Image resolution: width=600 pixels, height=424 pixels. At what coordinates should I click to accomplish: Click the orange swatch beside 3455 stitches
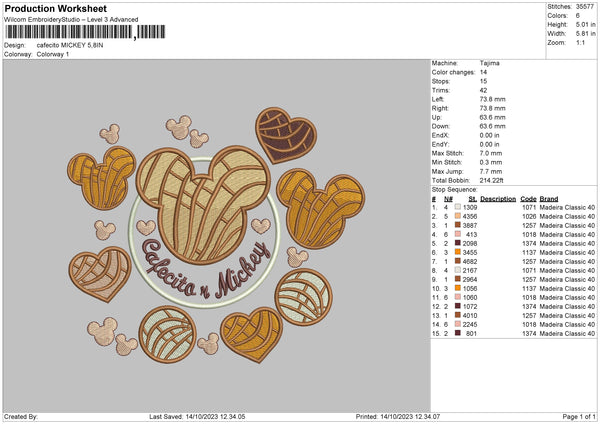point(458,252)
